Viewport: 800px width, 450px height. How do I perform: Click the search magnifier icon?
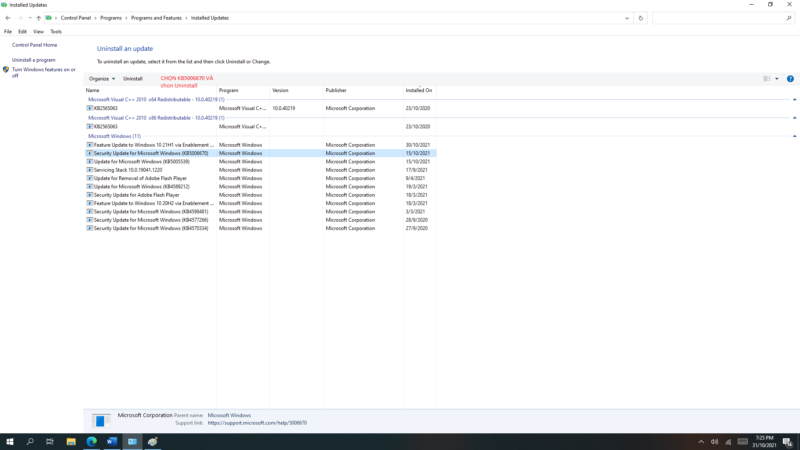tap(788, 18)
